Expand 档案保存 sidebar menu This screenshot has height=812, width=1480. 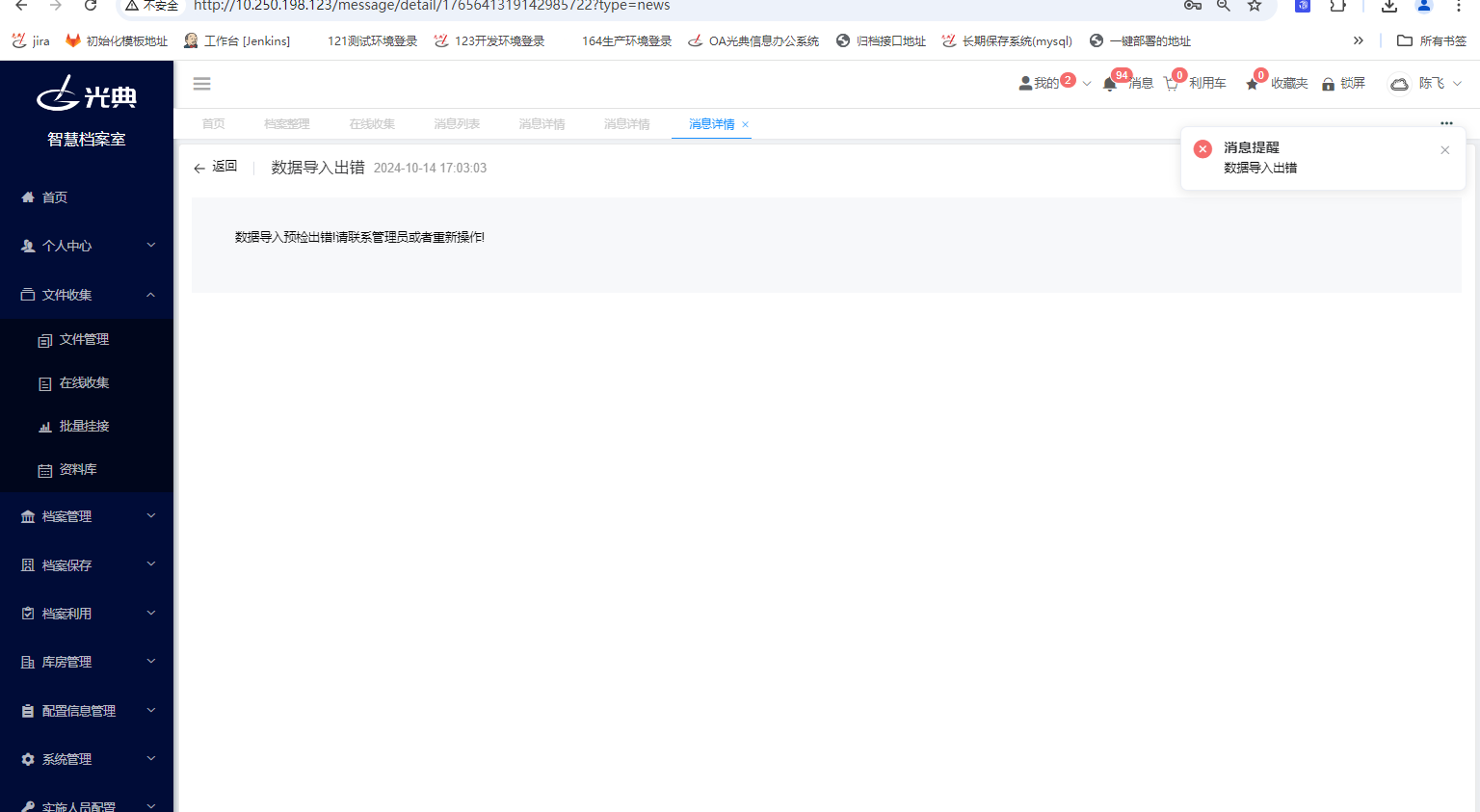click(87, 565)
